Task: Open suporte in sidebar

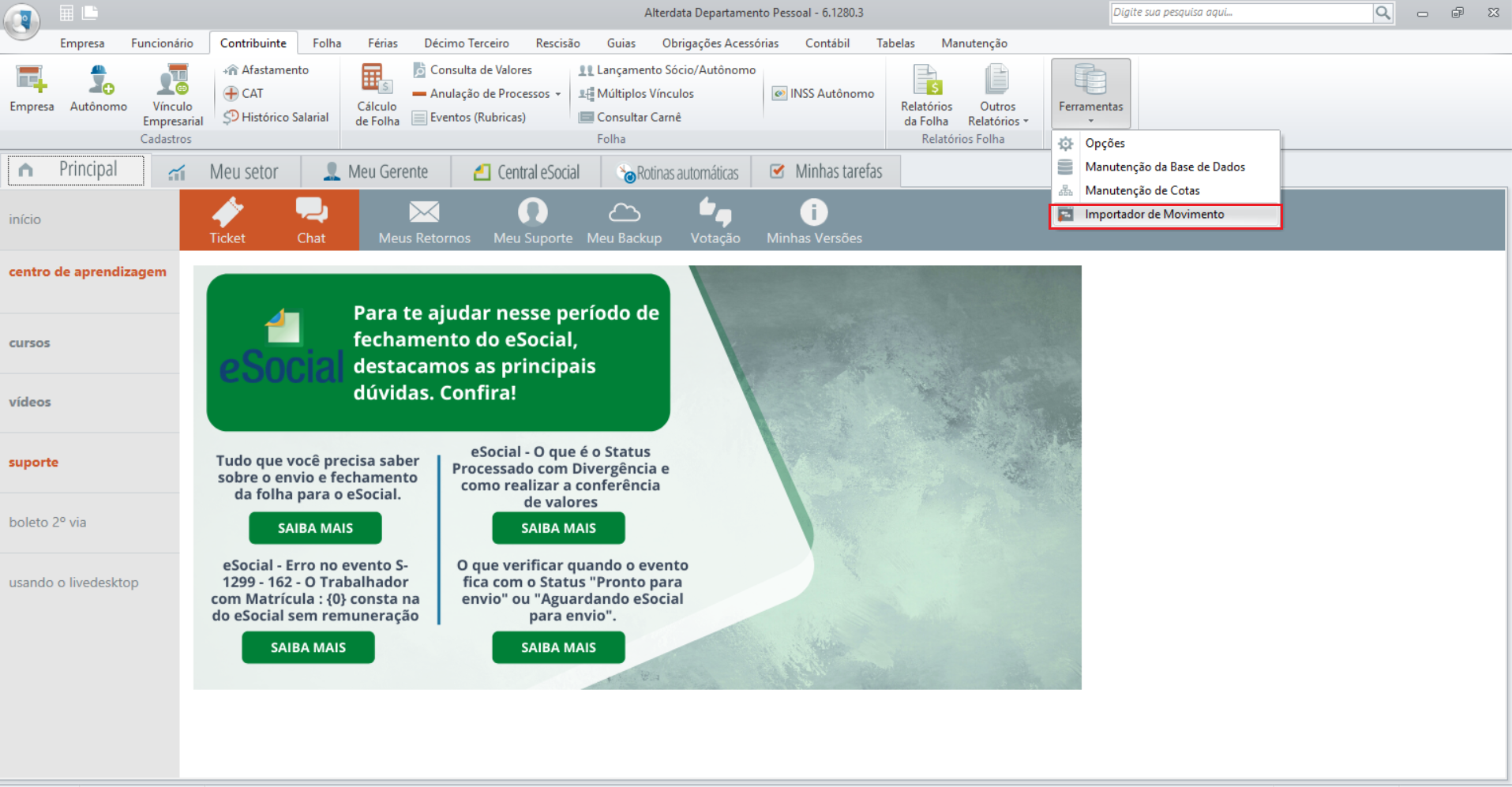Action: 33,462
